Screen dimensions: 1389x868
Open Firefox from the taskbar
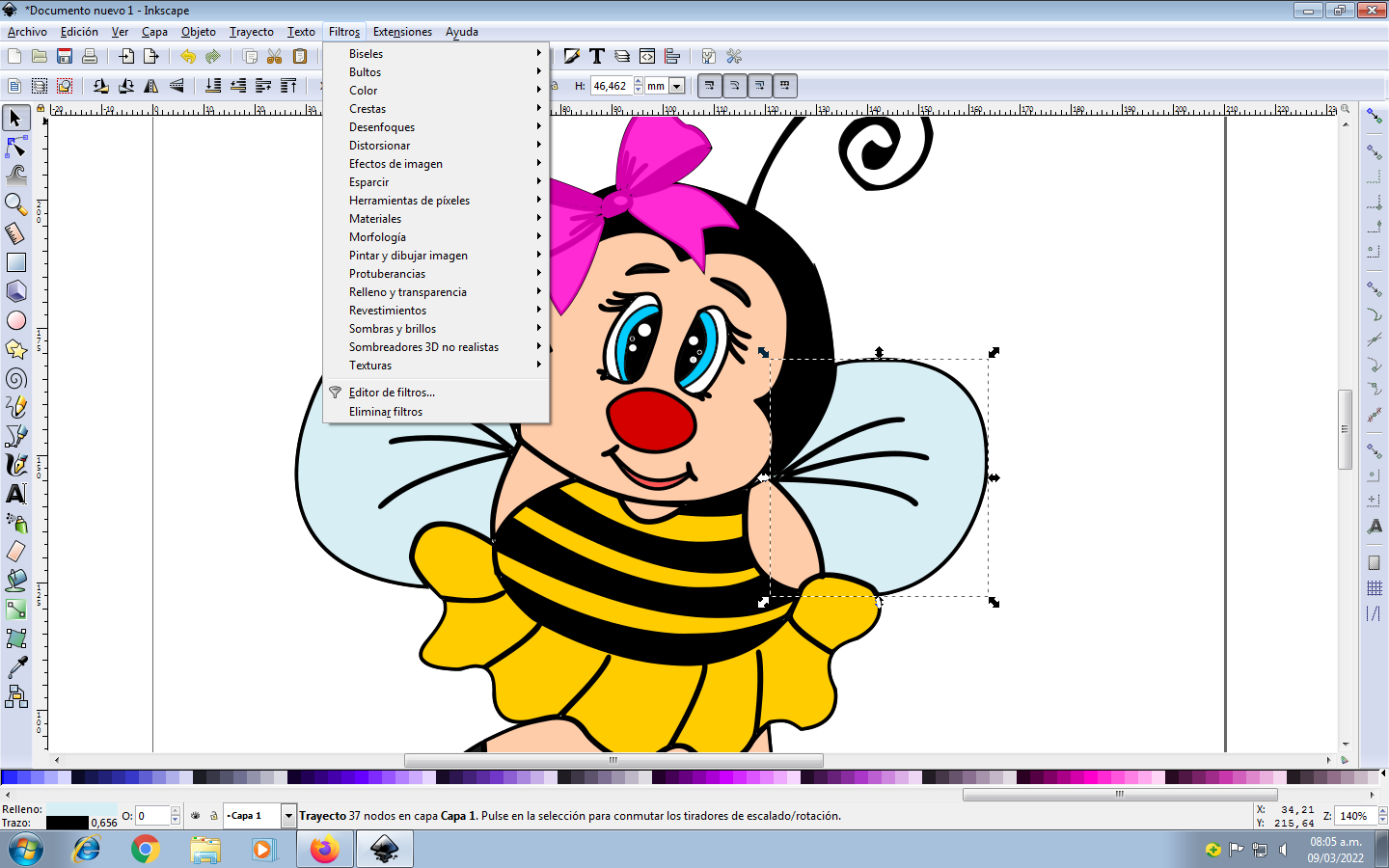point(325,850)
